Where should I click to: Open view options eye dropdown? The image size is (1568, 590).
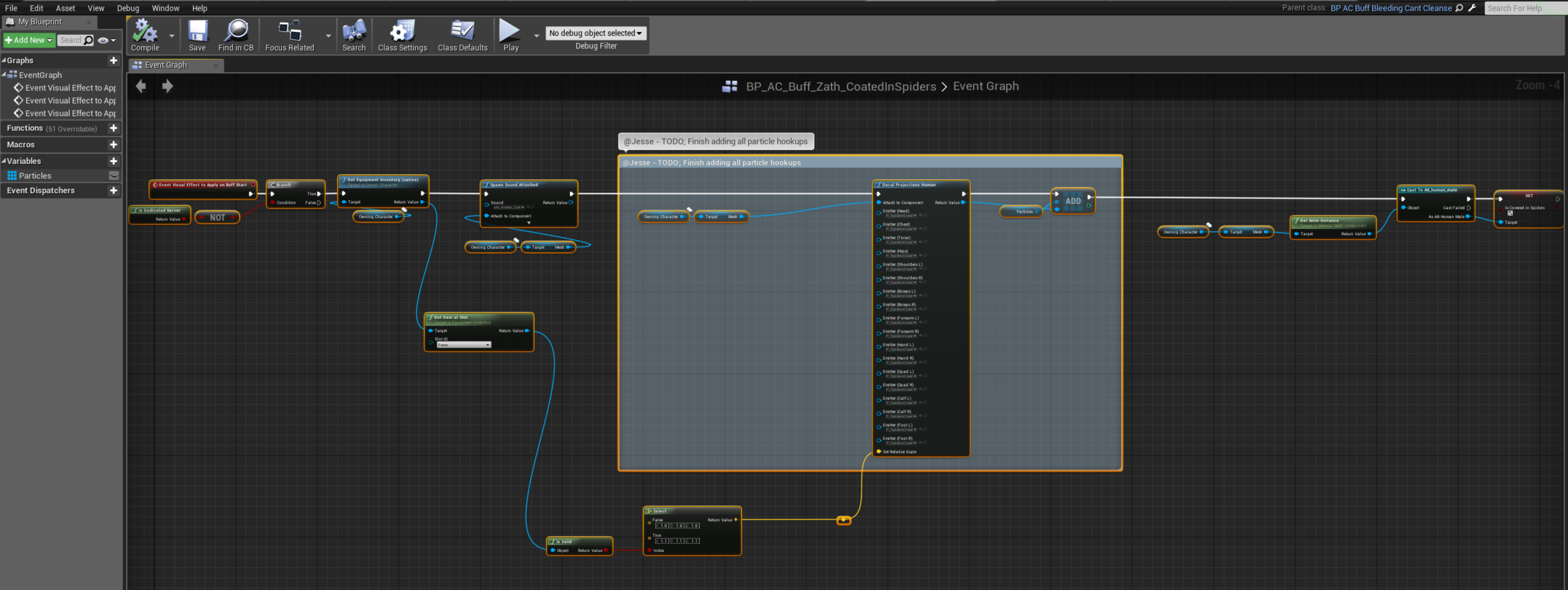click(x=106, y=41)
